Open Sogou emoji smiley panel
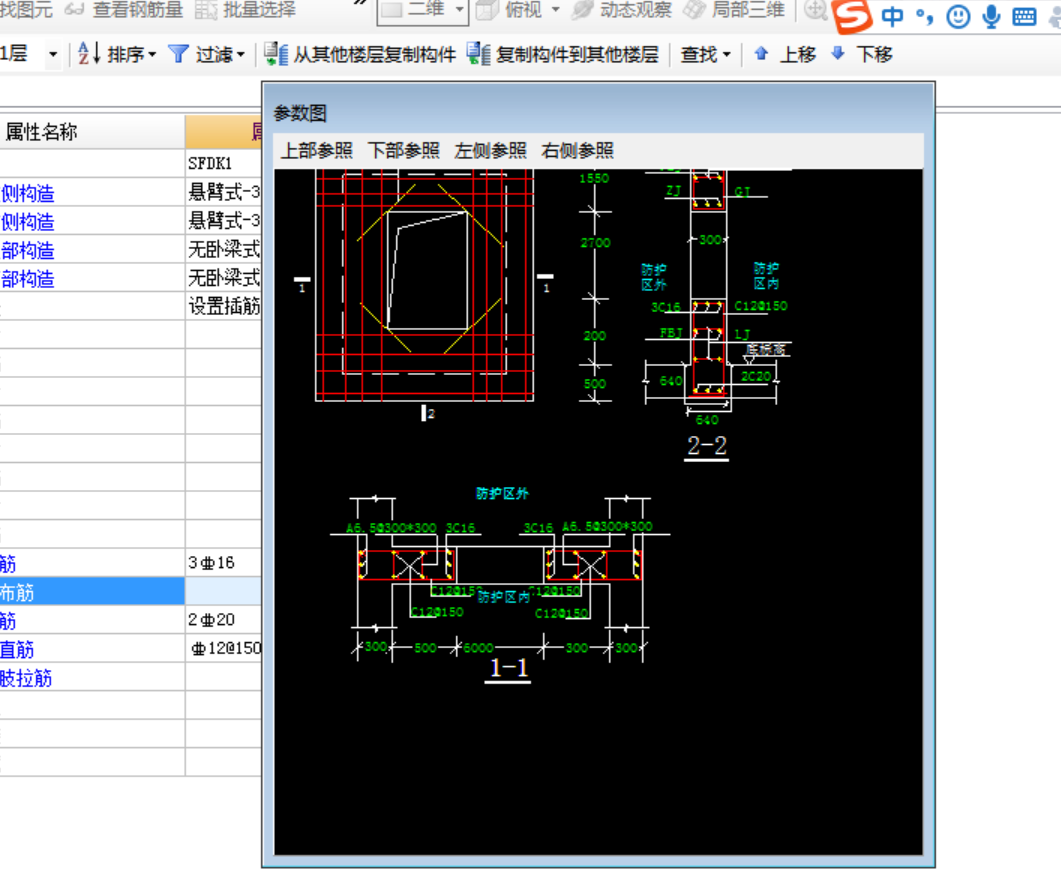1061x884 pixels. 958,16
